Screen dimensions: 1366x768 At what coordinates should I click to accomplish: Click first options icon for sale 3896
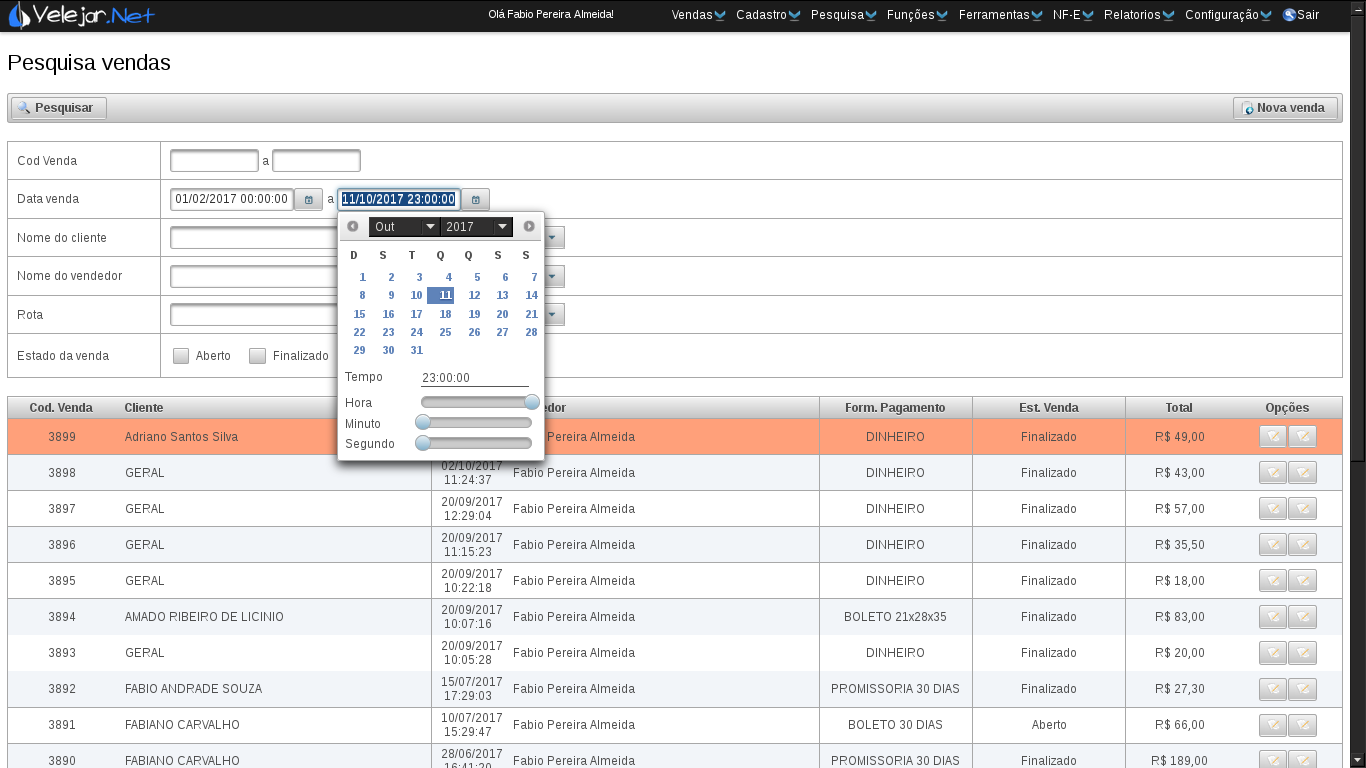1273,545
